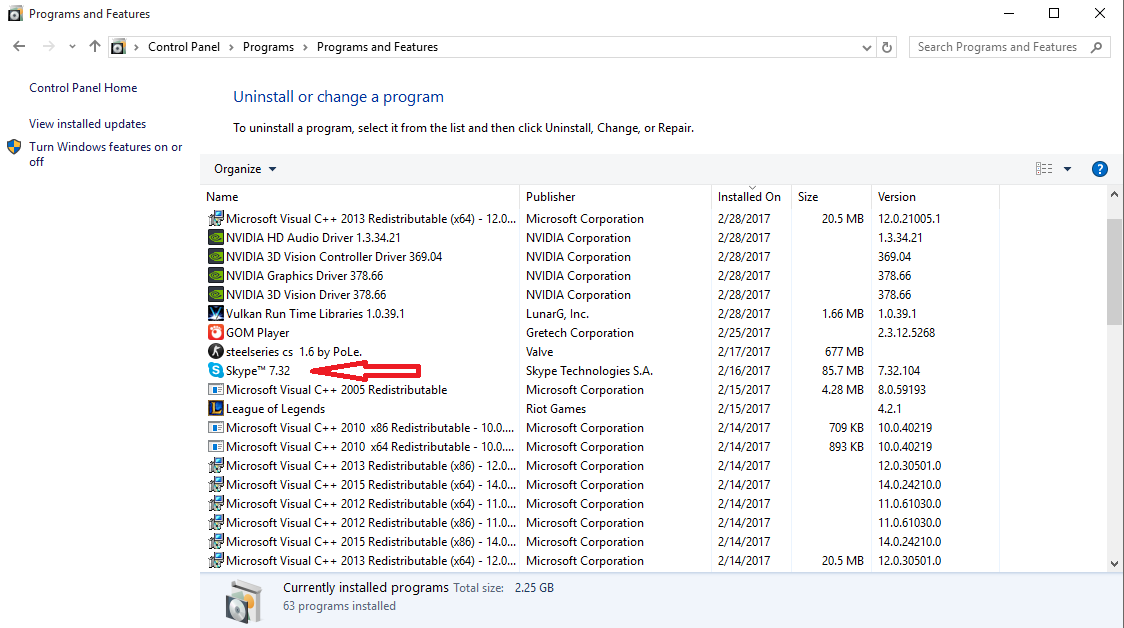Screen dimensions: 1124x628
Task: Sort programs by Installed On column
Action: coord(749,197)
